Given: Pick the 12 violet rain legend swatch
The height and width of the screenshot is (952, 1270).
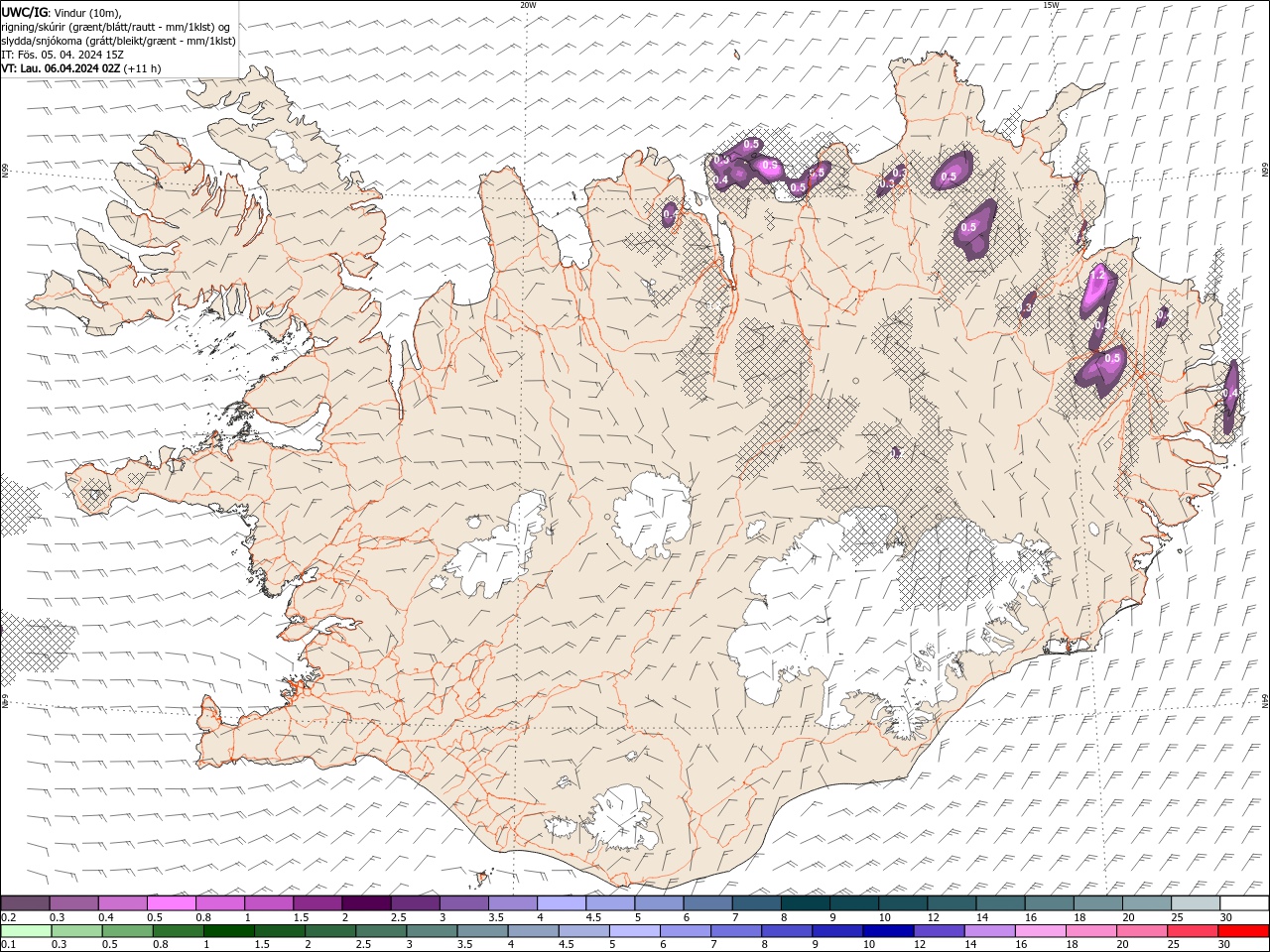Looking at the screenshot, I should (x=939, y=931).
